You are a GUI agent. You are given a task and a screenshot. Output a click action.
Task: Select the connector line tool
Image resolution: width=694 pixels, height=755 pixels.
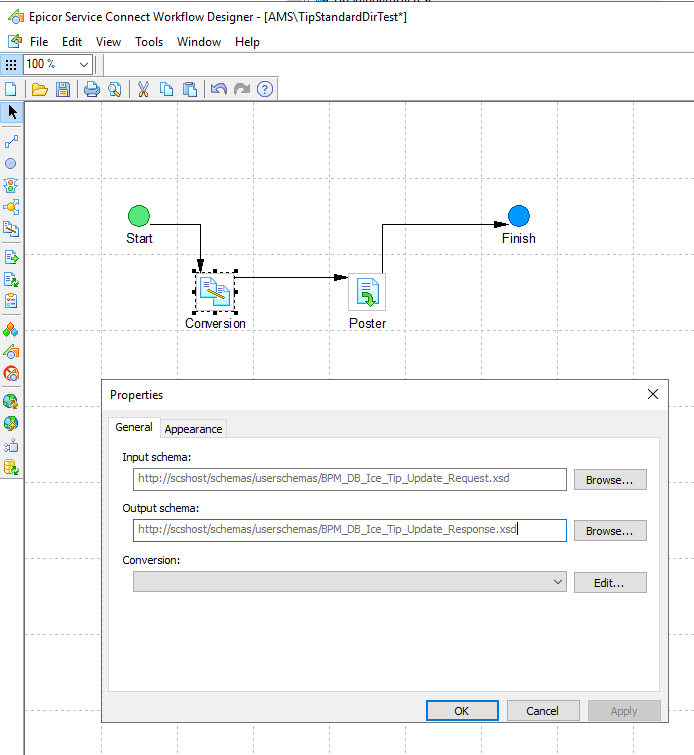coord(11,142)
